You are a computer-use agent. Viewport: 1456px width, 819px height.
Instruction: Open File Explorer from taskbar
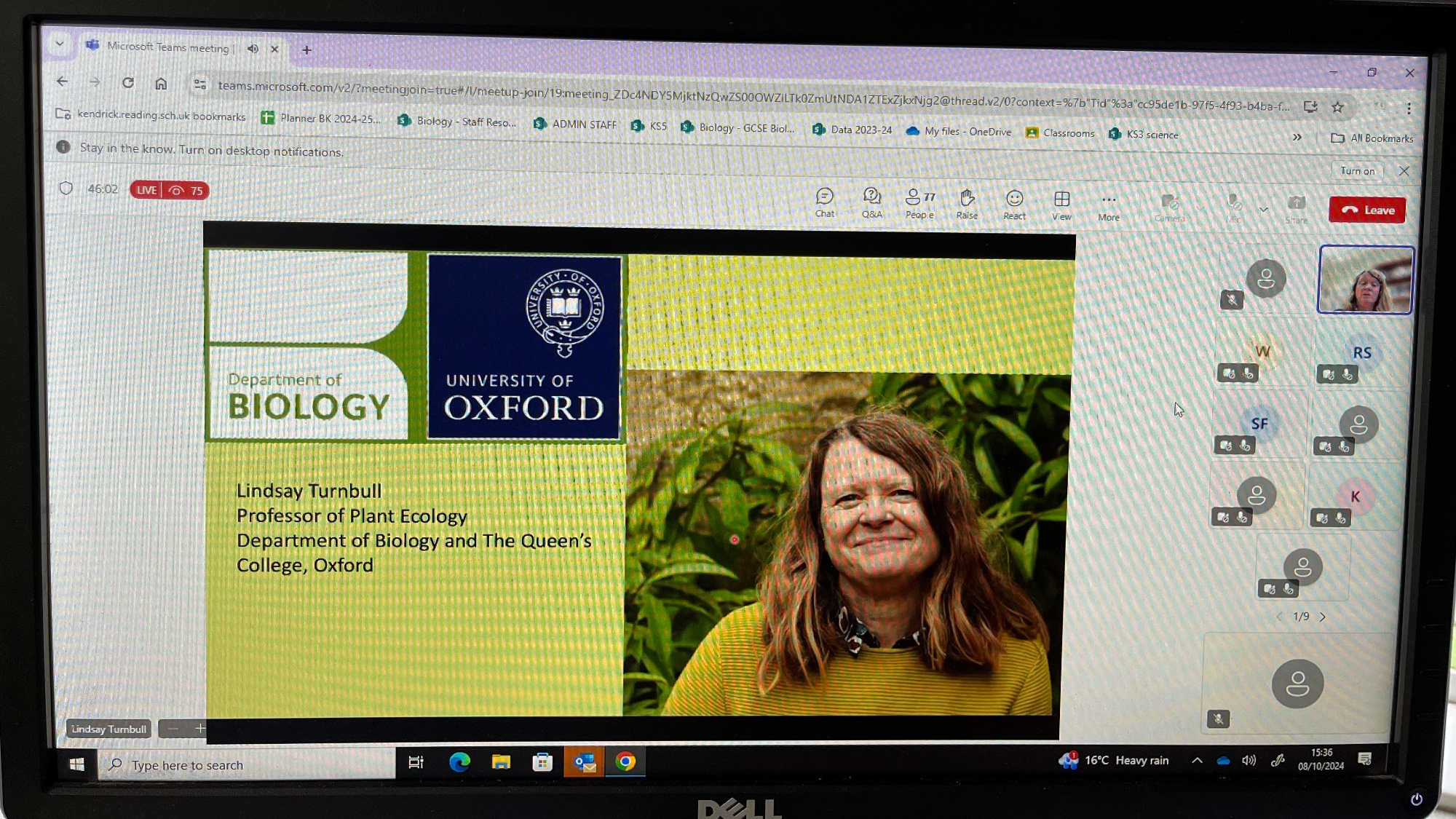(x=501, y=762)
